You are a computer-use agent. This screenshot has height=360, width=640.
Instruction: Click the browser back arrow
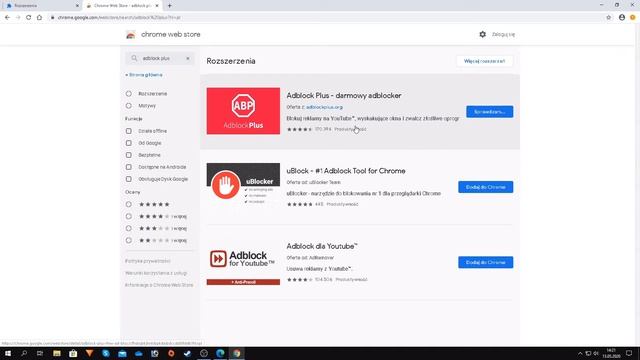tap(7, 18)
